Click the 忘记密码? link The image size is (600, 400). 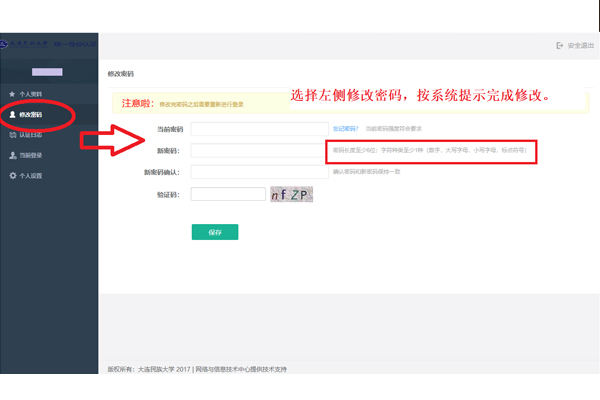(344, 129)
